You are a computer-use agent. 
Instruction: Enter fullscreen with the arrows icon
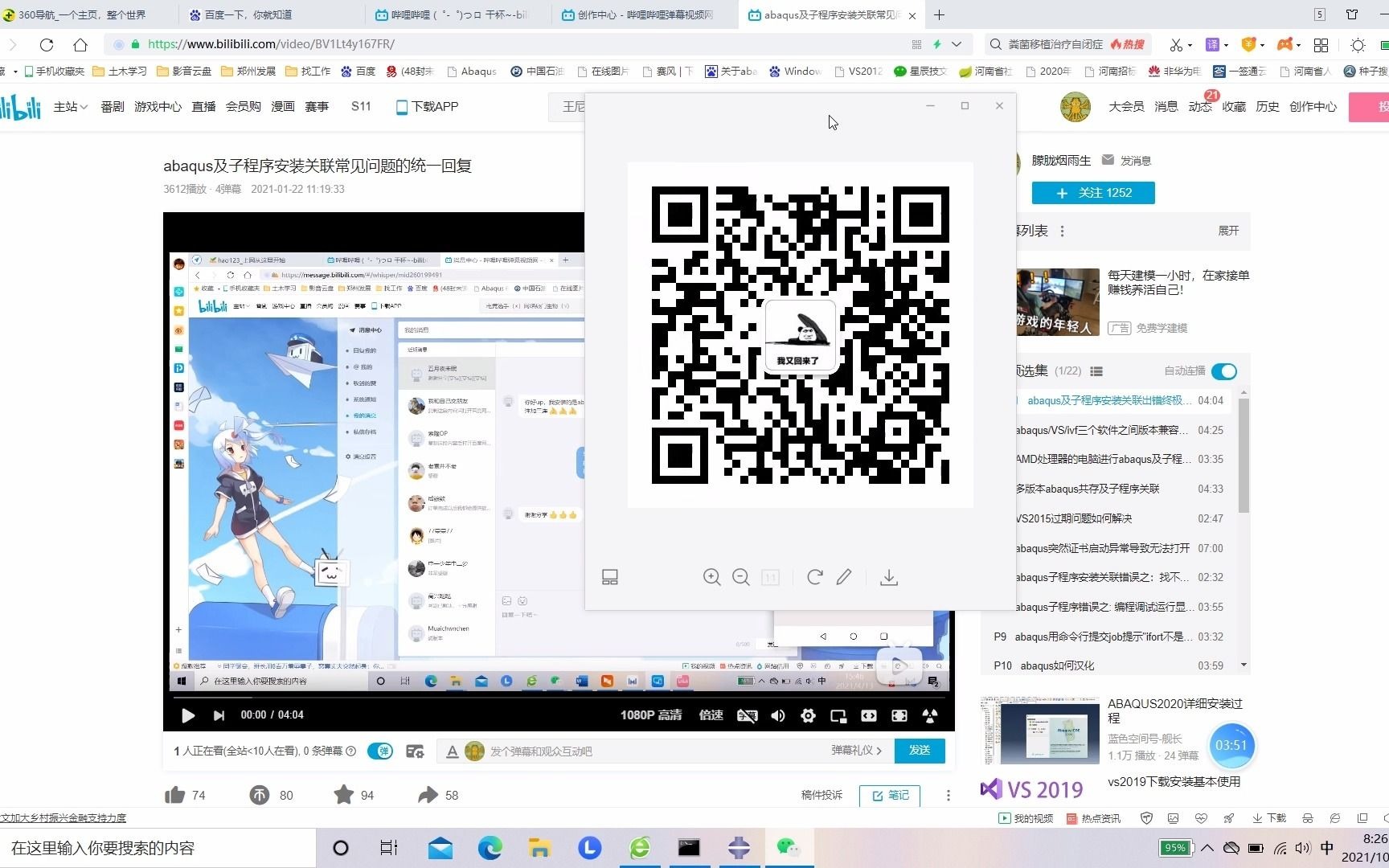point(930,715)
